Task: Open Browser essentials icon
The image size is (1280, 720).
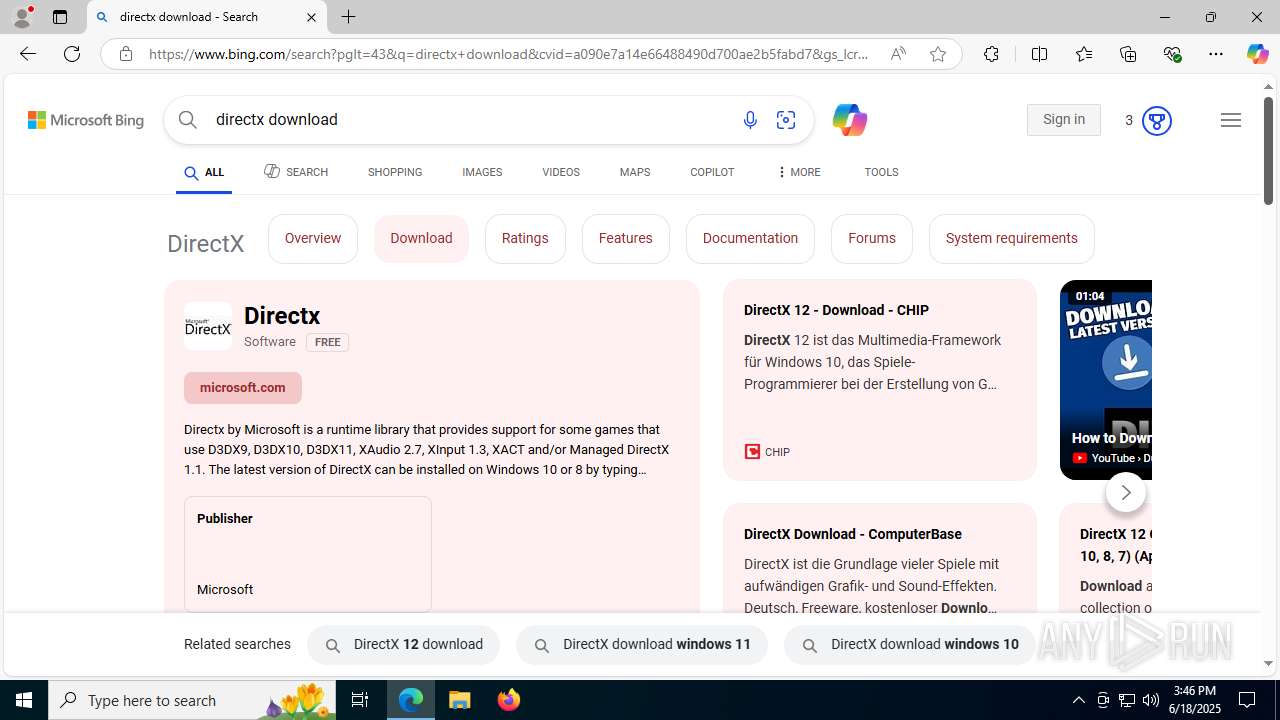Action: (1173, 54)
